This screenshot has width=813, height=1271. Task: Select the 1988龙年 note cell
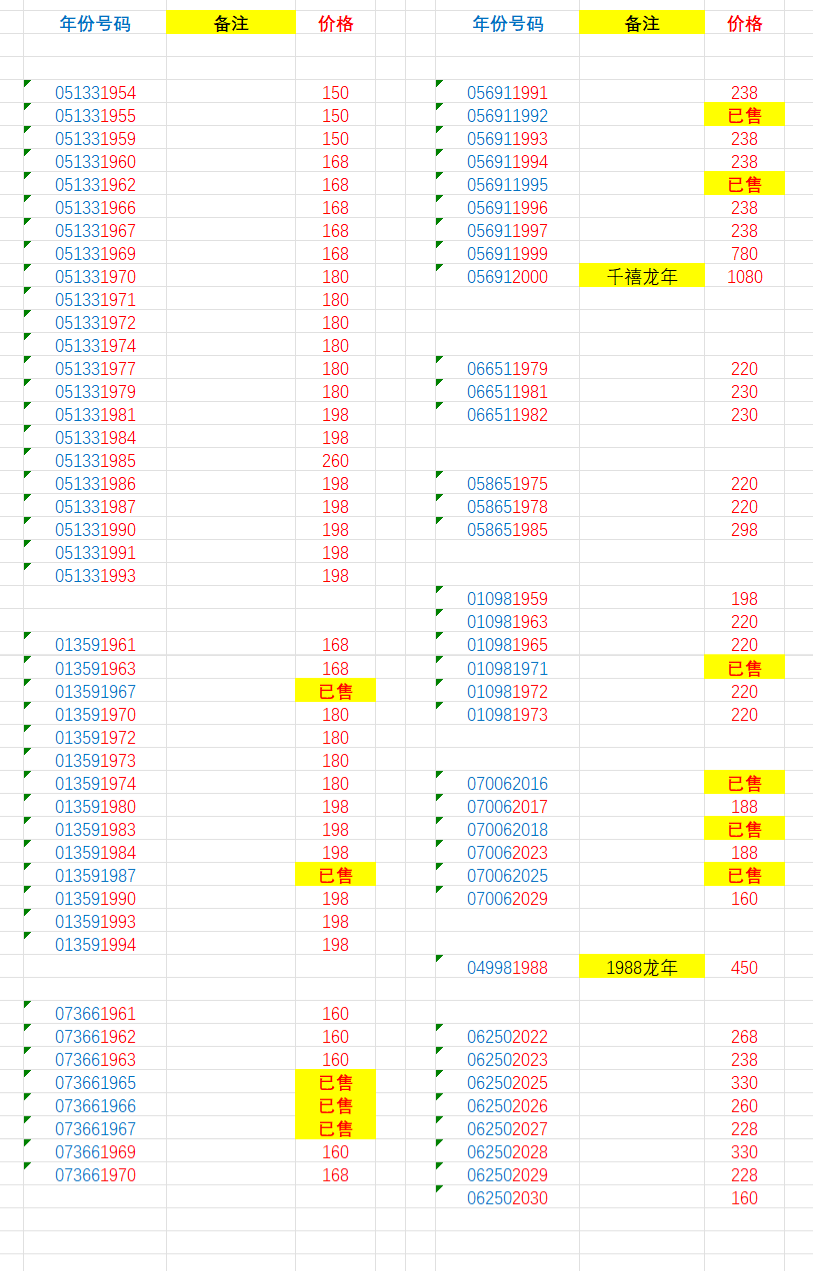pos(641,967)
